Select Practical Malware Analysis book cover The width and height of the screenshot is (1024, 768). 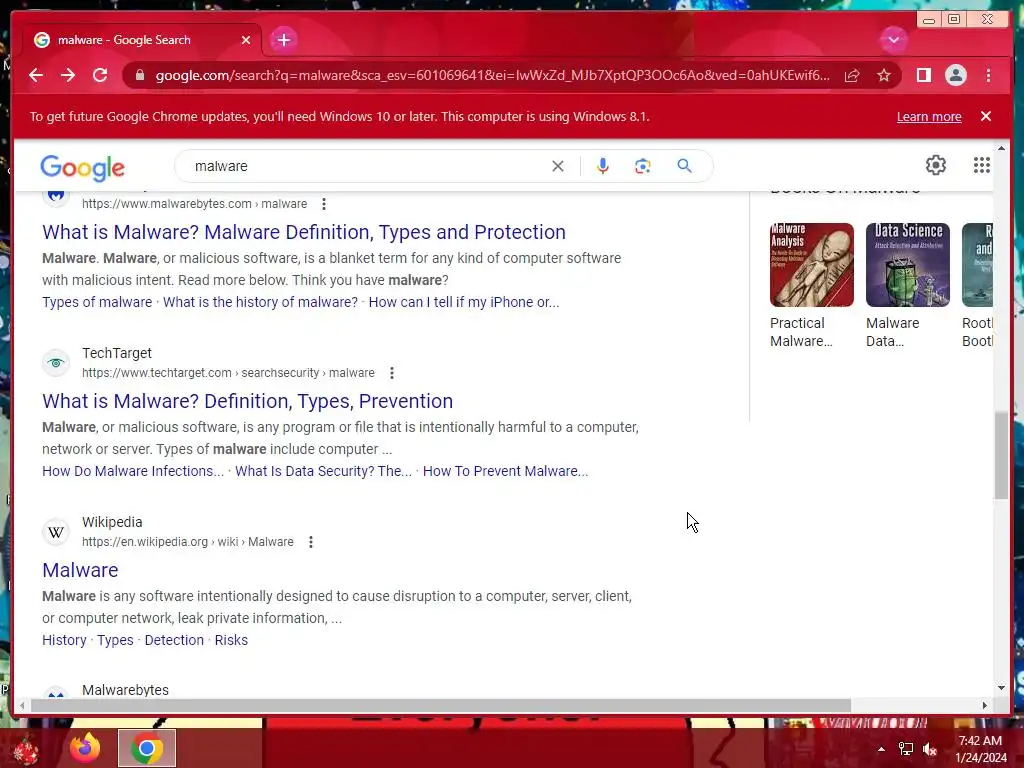click(x=812, y=264)
